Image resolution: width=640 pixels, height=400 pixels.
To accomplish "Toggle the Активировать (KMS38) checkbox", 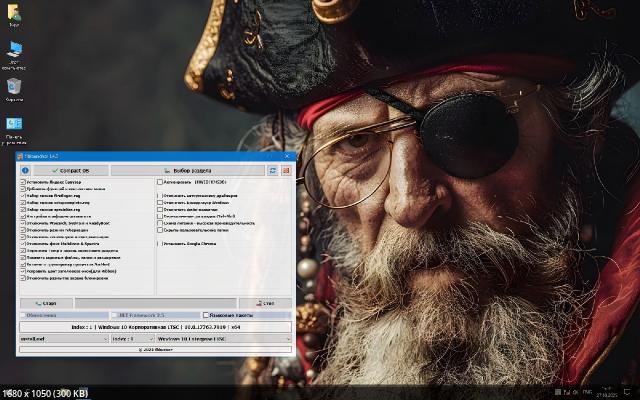I will pyautogui.click(x=160, y=183).
